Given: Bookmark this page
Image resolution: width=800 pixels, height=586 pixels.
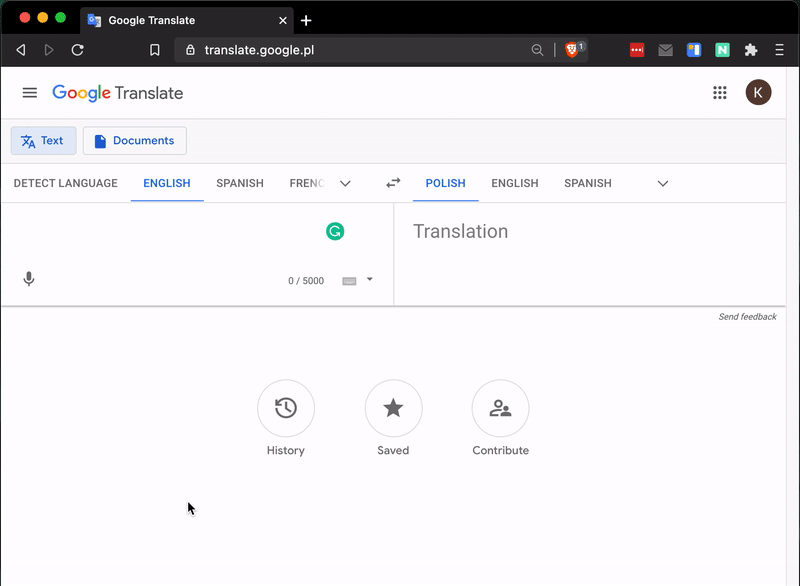Looking at the screenshot, I should coord(155,50).
